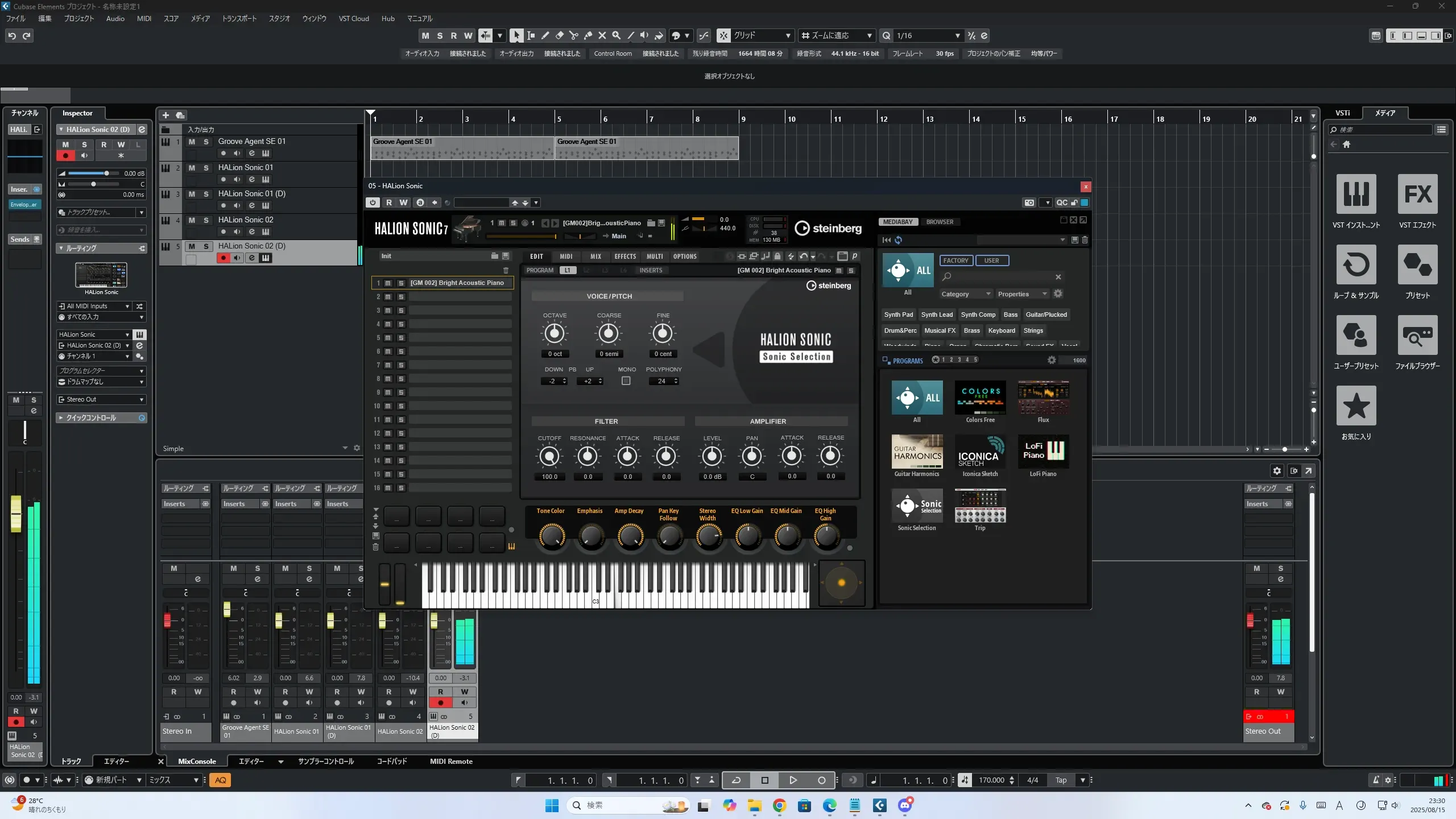
Task: Click the Tap tempo button
Action: (1061, 780)
